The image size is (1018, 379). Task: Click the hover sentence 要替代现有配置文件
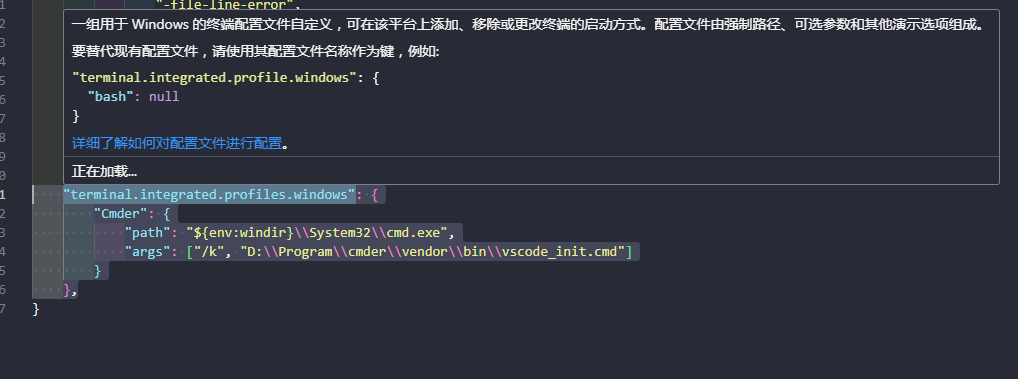(x=255, y=51)
